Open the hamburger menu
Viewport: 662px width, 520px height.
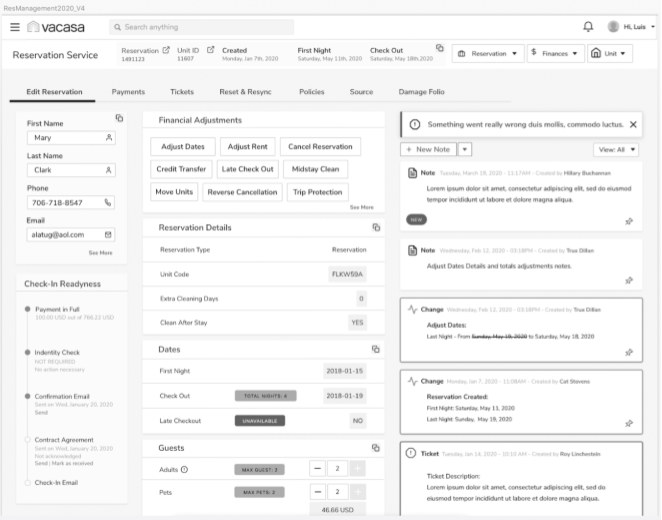click(x=15, y=27)
